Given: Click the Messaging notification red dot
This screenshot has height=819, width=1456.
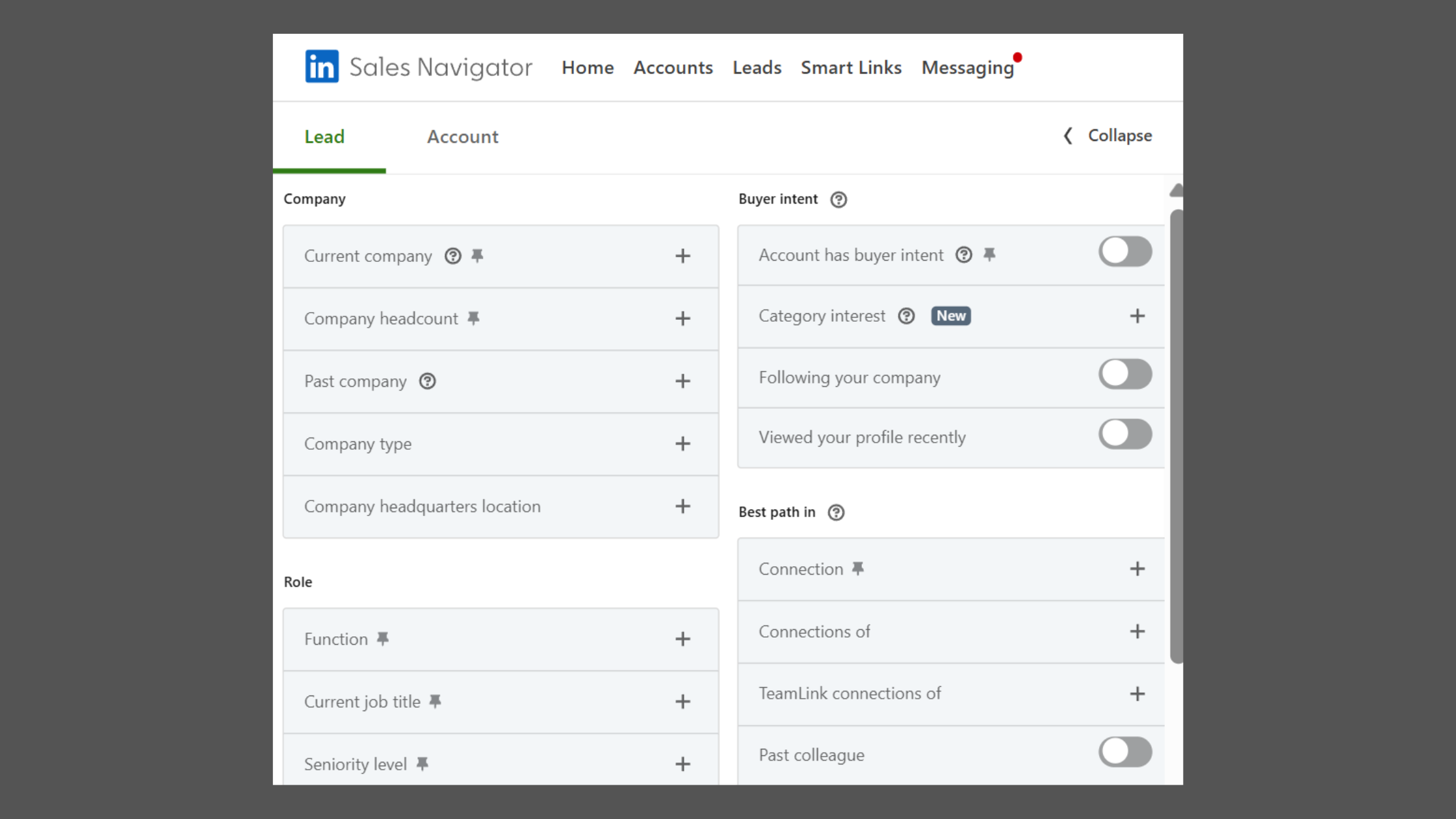Looking at the screenshot, I should [1018, 58].
